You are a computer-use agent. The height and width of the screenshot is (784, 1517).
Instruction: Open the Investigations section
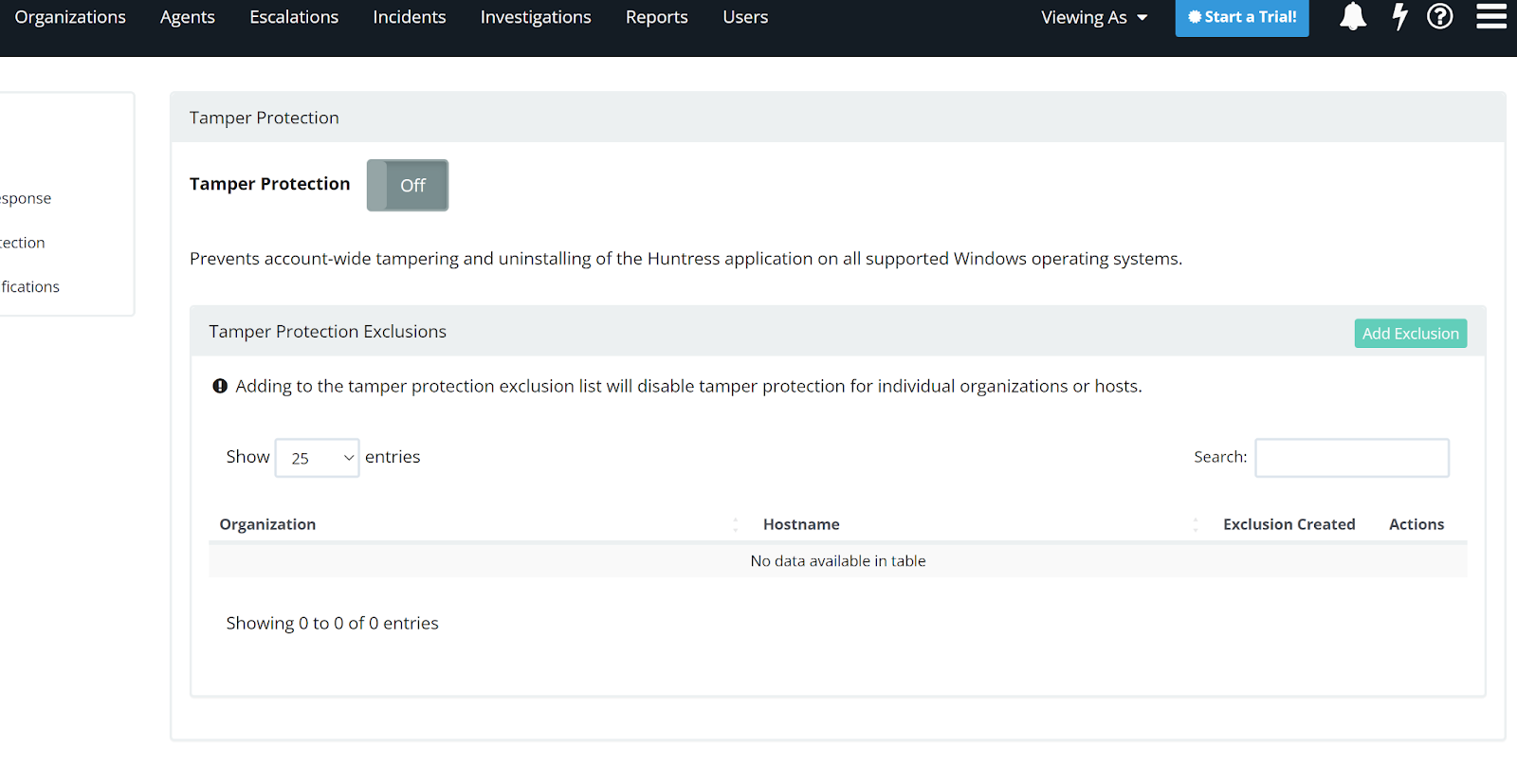point(536,17)
